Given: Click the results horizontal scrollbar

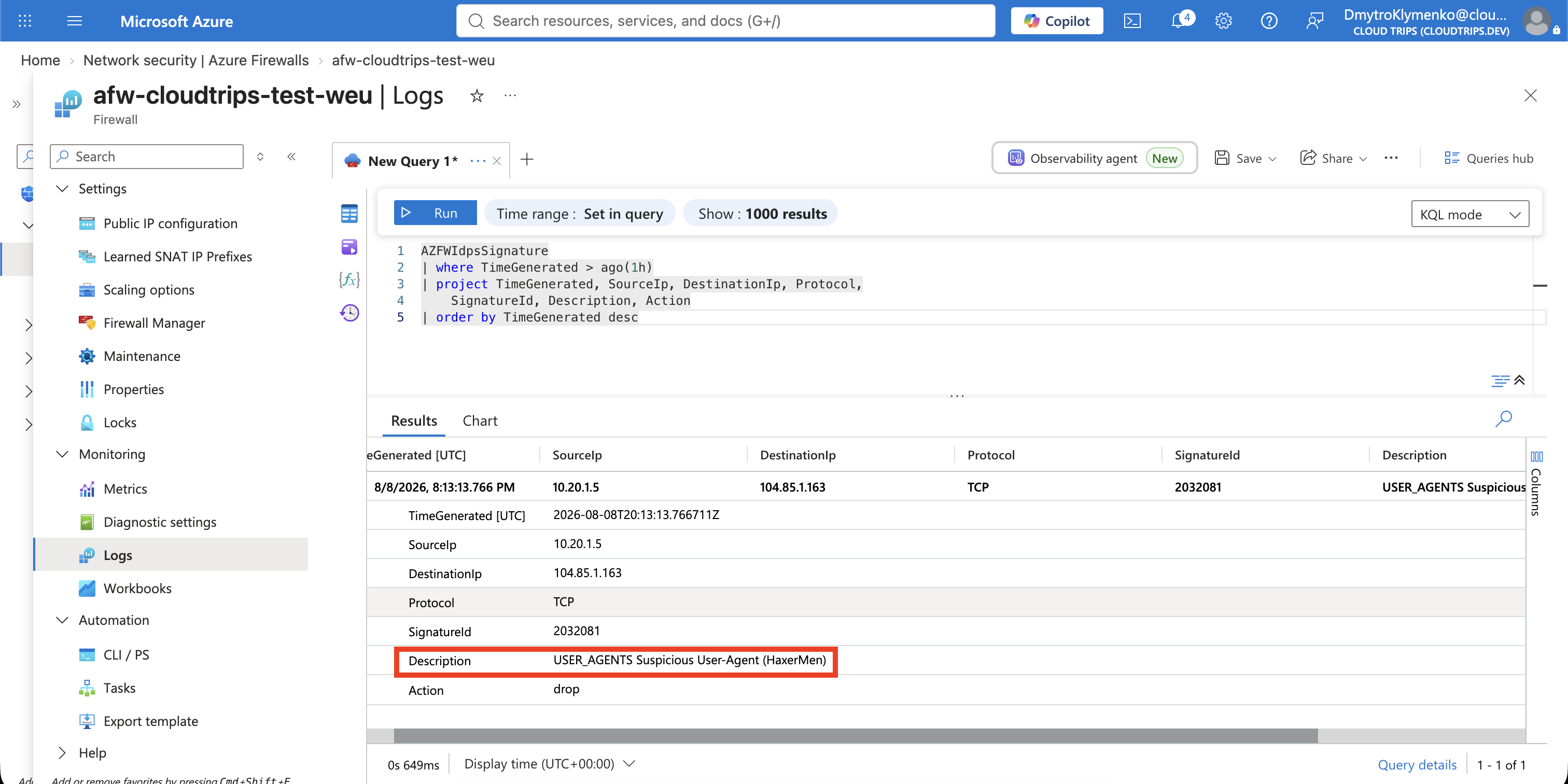Looking at the screenshot, I should point(855,735).
